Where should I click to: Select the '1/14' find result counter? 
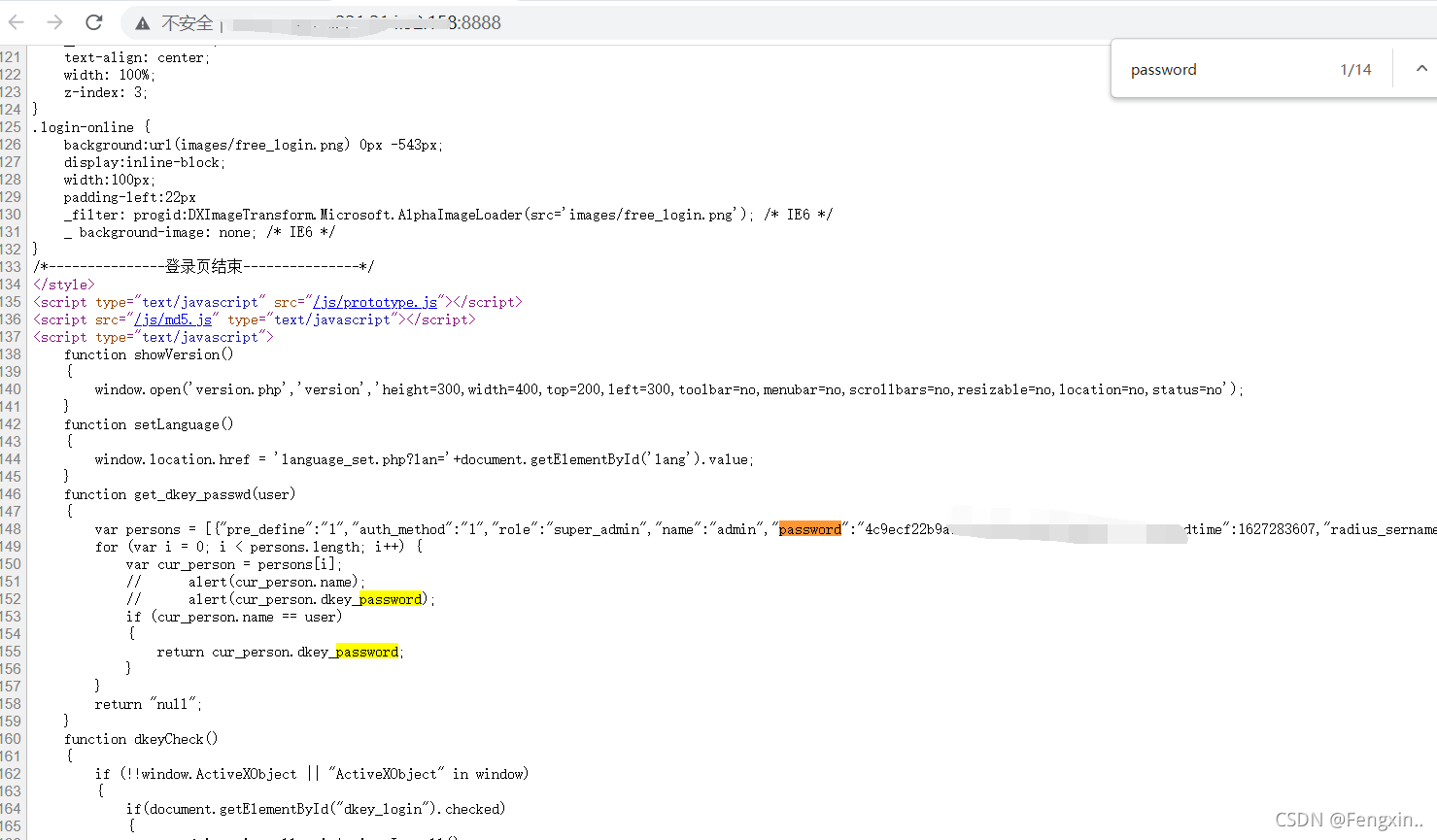tap(1355, 70)
